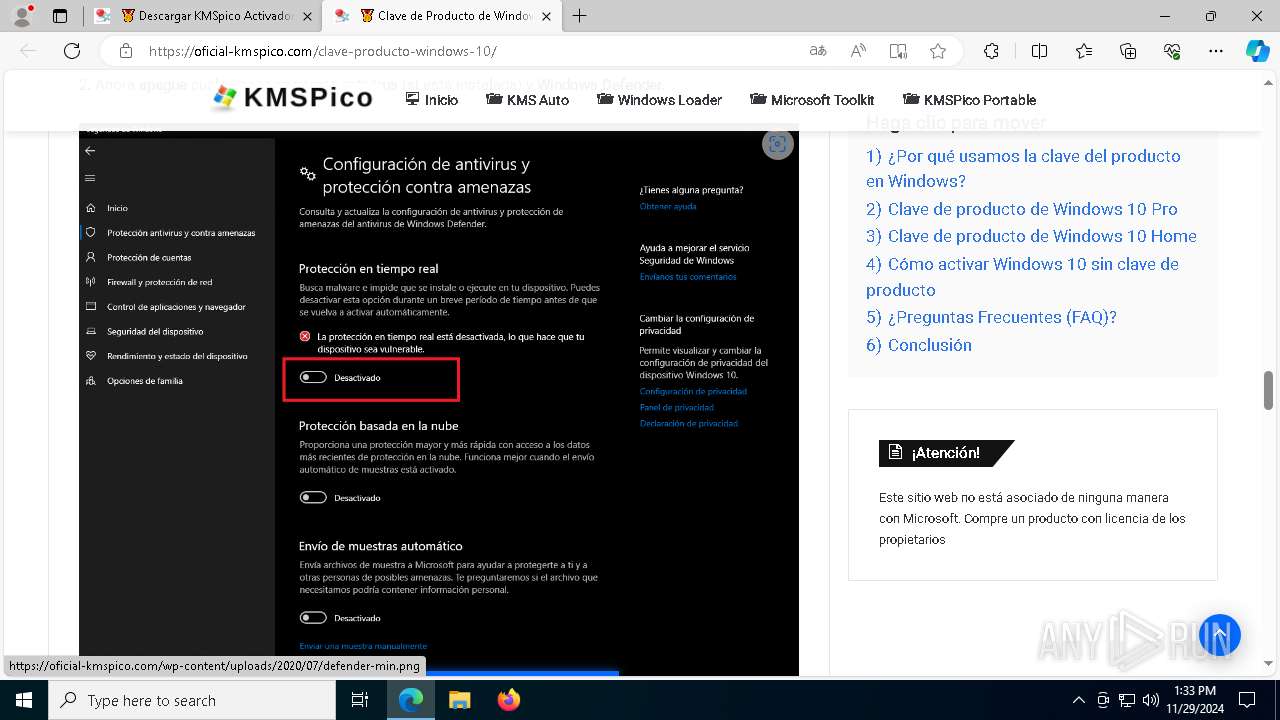The image size is (1280, 720).
Task: Start Read aloud from address bar
Action: pos(858,51)
